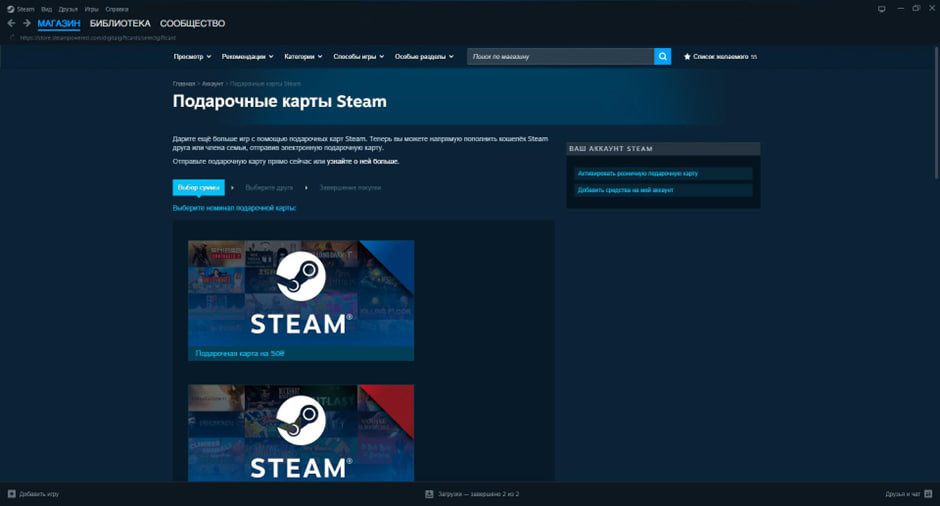Click Добавить средства на мой аккаунт

[x=663, y=190]
